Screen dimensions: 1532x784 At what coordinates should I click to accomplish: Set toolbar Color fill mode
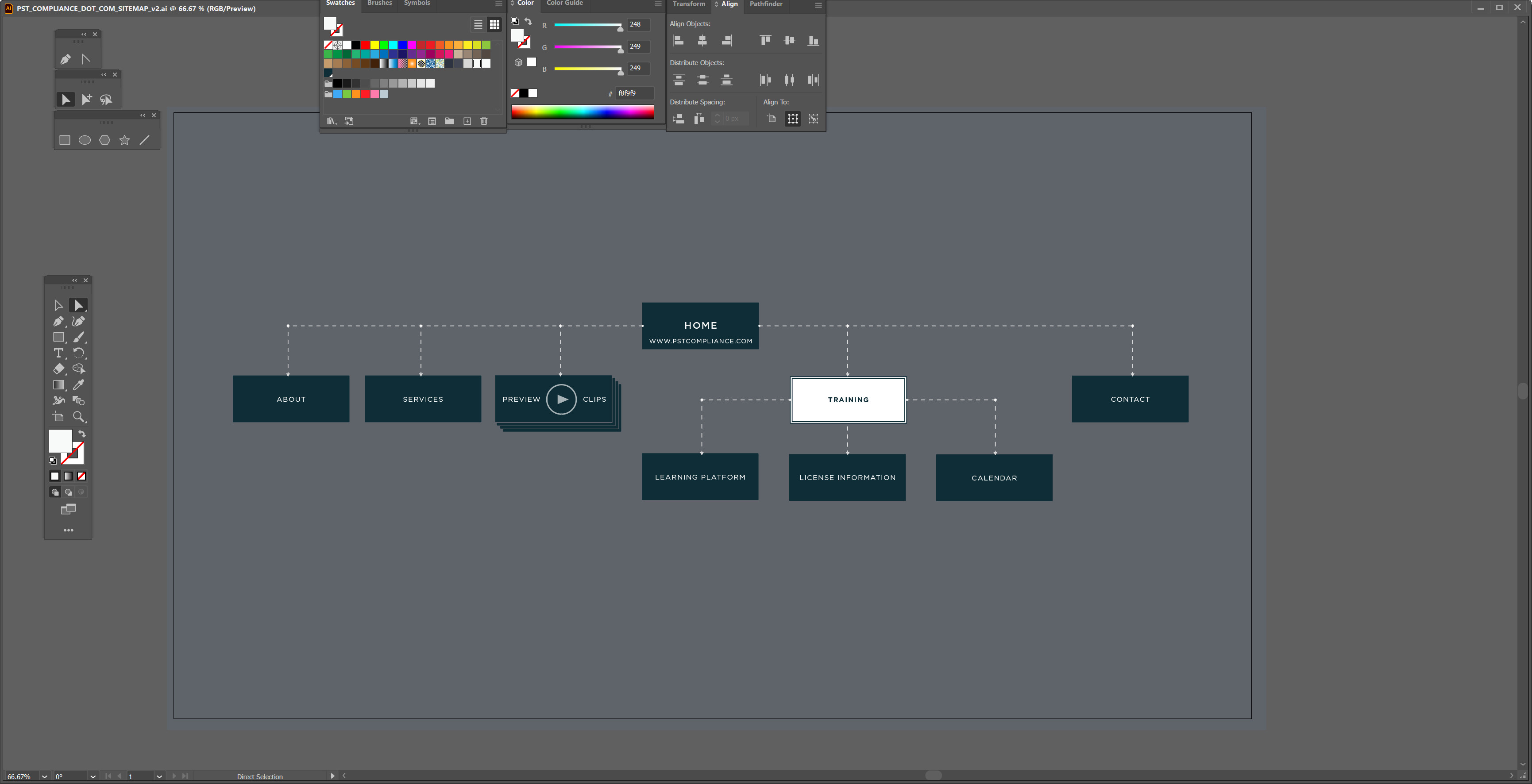[x=55, y=476]
